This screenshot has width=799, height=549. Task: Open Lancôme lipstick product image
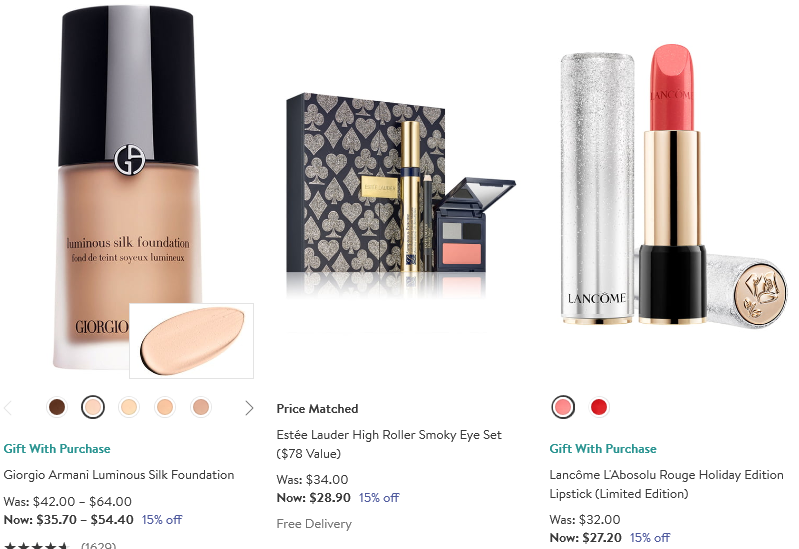(673, 185)
